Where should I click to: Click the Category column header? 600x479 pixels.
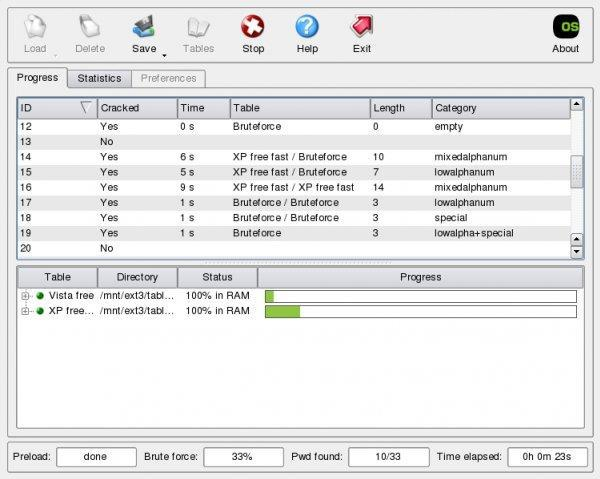(500, 108)
